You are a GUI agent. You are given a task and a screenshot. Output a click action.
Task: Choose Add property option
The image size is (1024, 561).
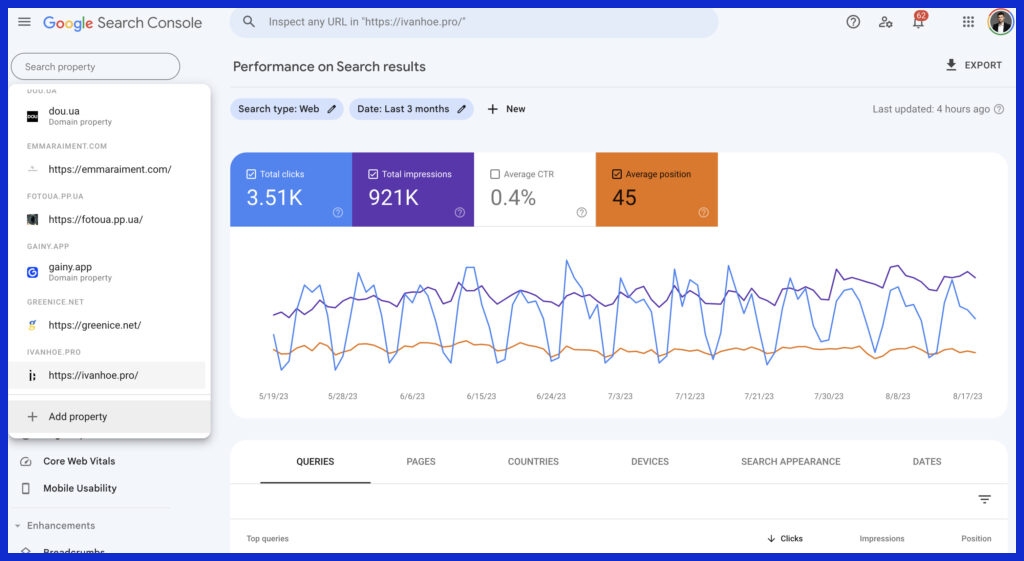(x=109, y=416)
